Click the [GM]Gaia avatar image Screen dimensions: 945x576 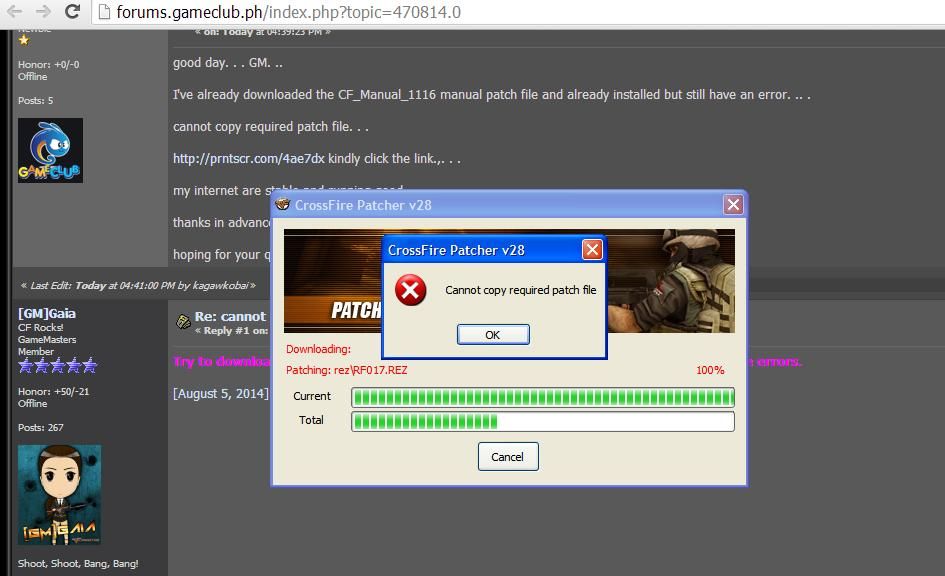pyautogui.click(x=59, y=495)
